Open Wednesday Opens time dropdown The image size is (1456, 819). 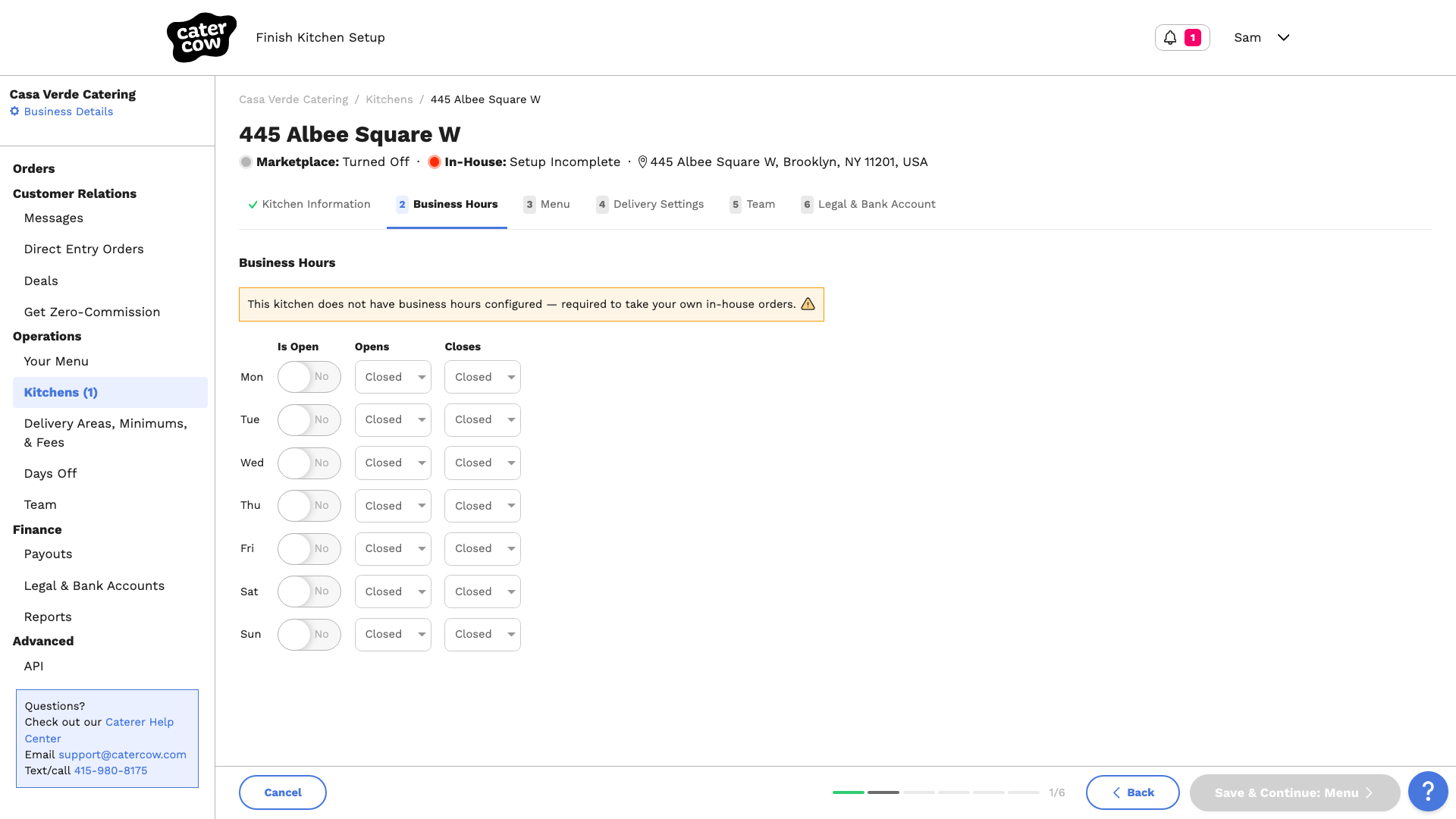pos(393,463)
